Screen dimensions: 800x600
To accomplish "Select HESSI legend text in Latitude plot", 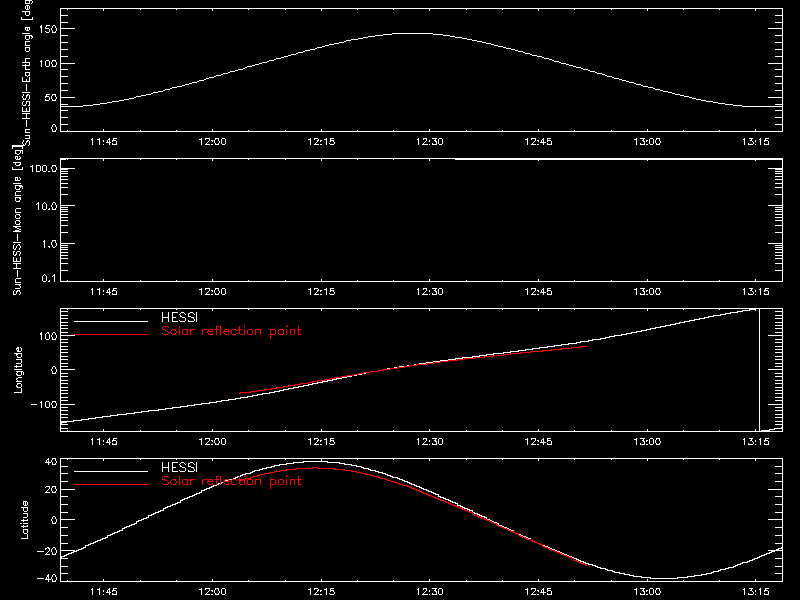I will (x=179, y=467).
